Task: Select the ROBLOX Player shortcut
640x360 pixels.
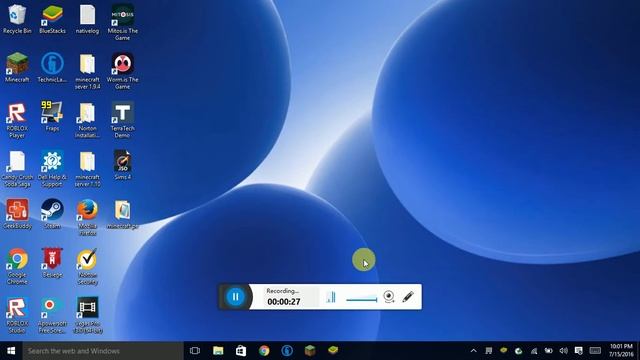Action: [17, 120]
